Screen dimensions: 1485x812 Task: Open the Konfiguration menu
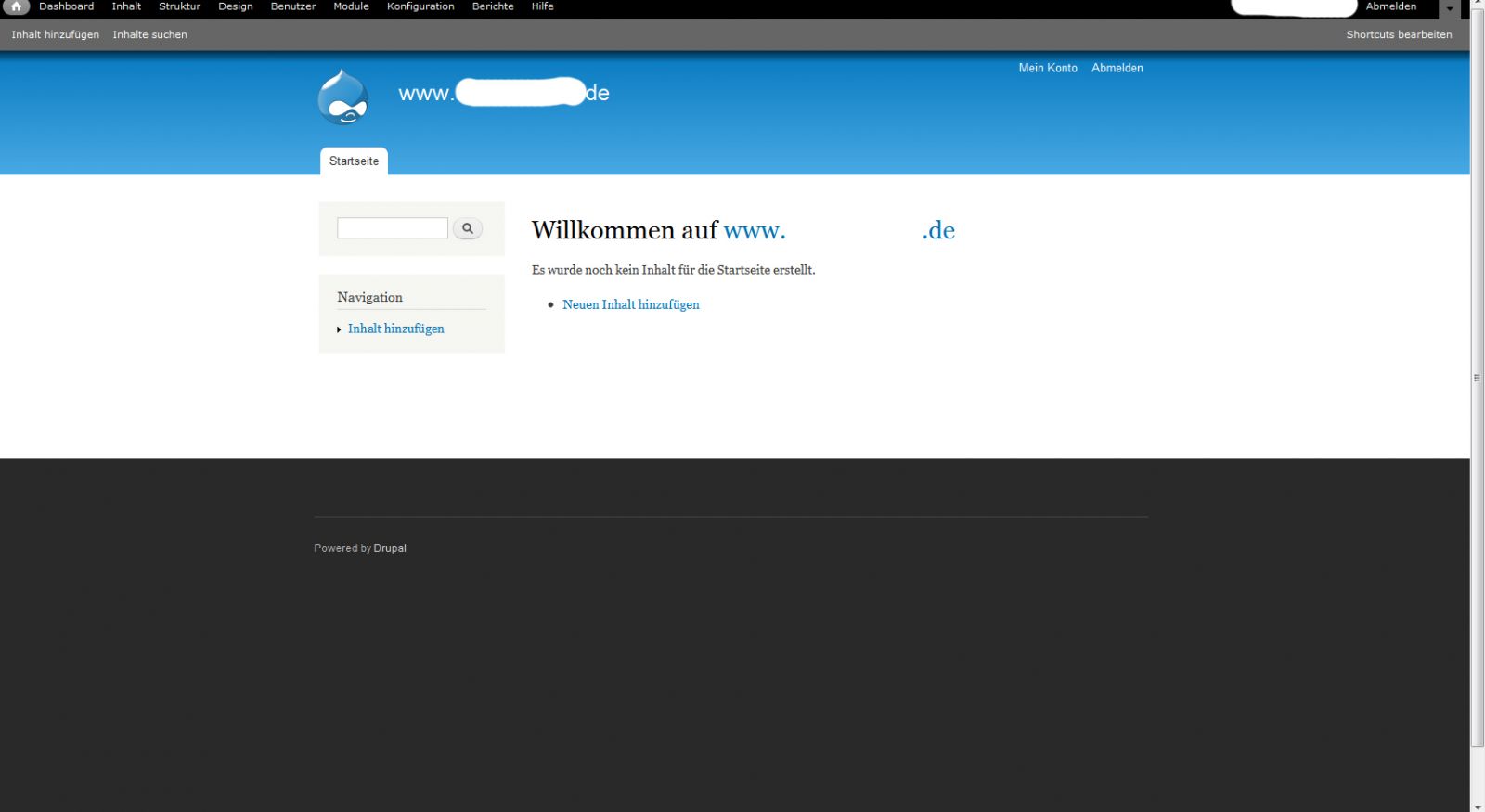point(420,6)
